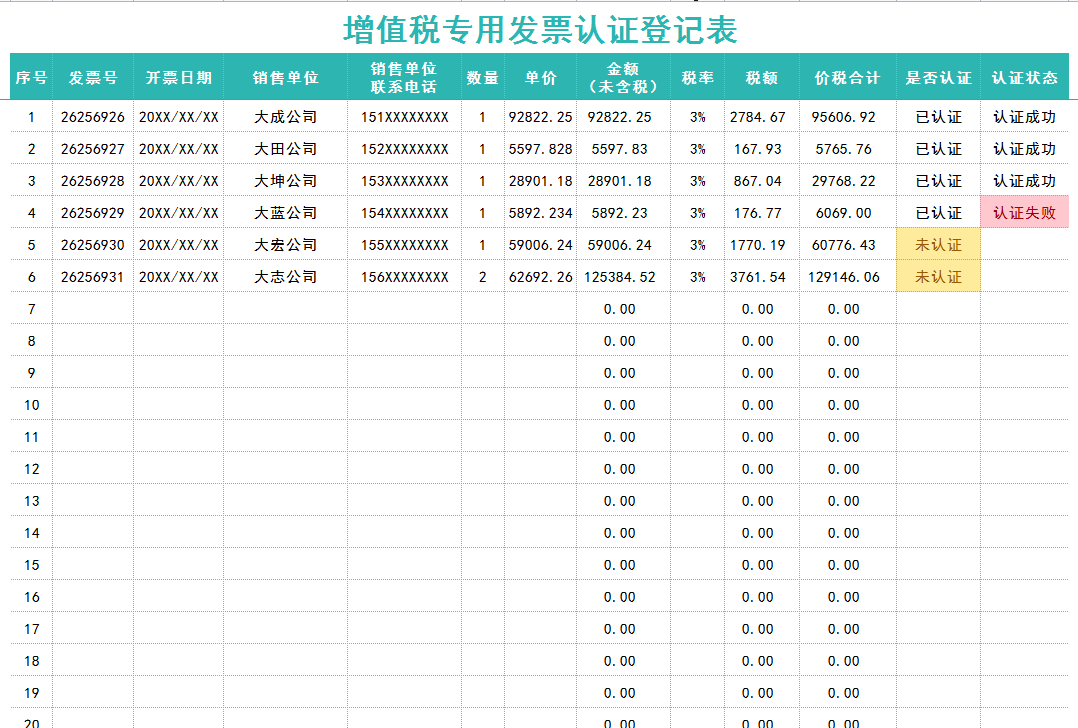Select tax amount 176.77
This screenshot has height=728, width=1078.
coord(762,213)
